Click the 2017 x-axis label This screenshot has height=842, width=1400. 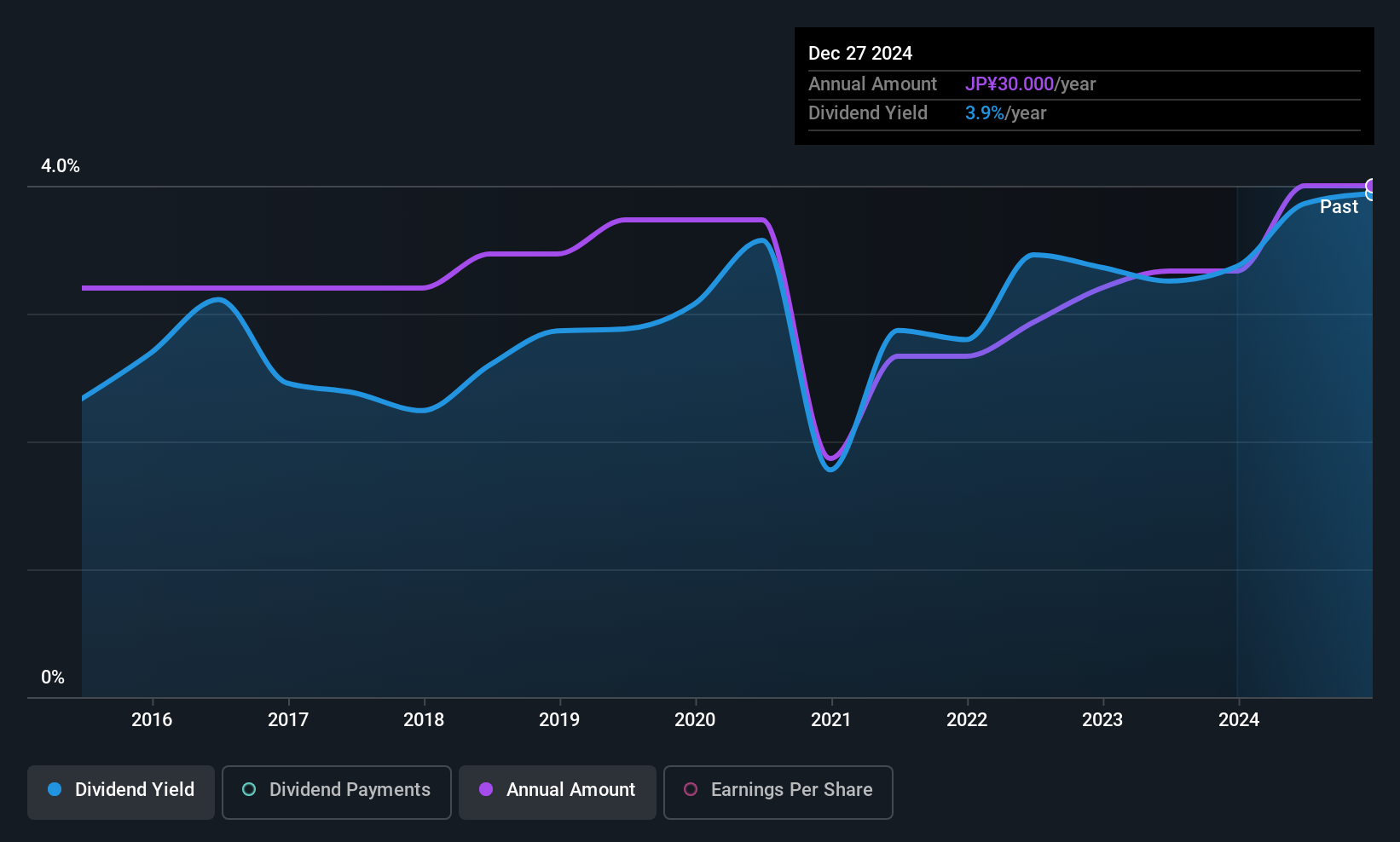click(x=288, y=719)
